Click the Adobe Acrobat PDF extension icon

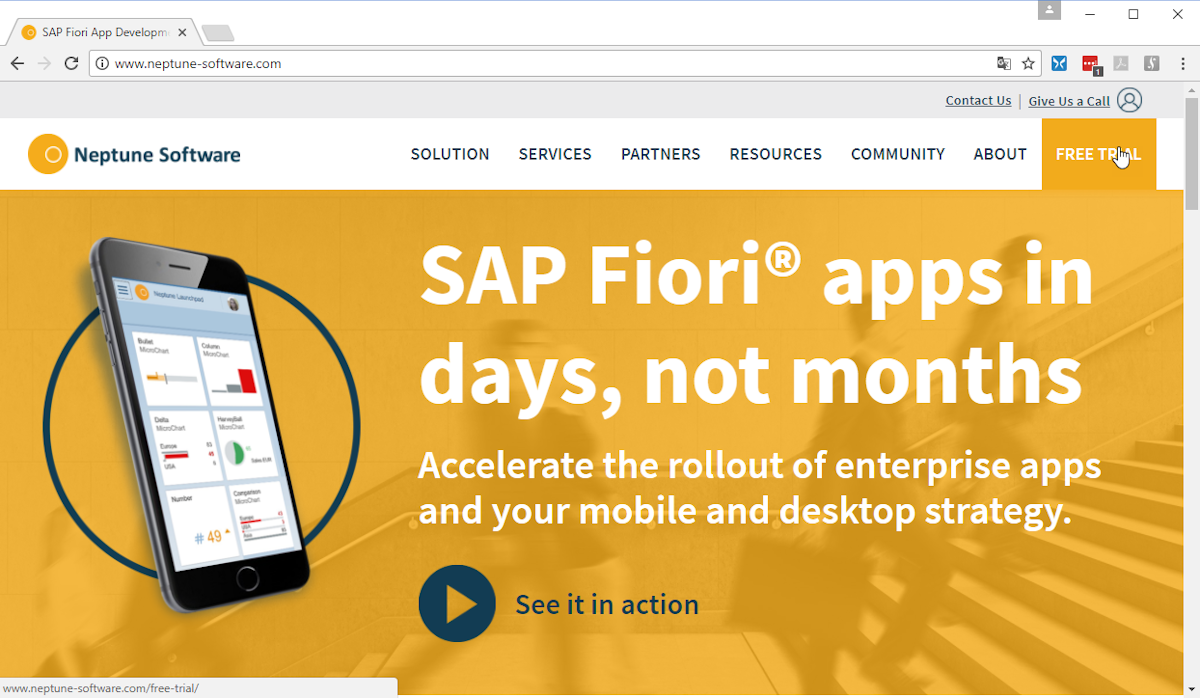(1121, 63)
